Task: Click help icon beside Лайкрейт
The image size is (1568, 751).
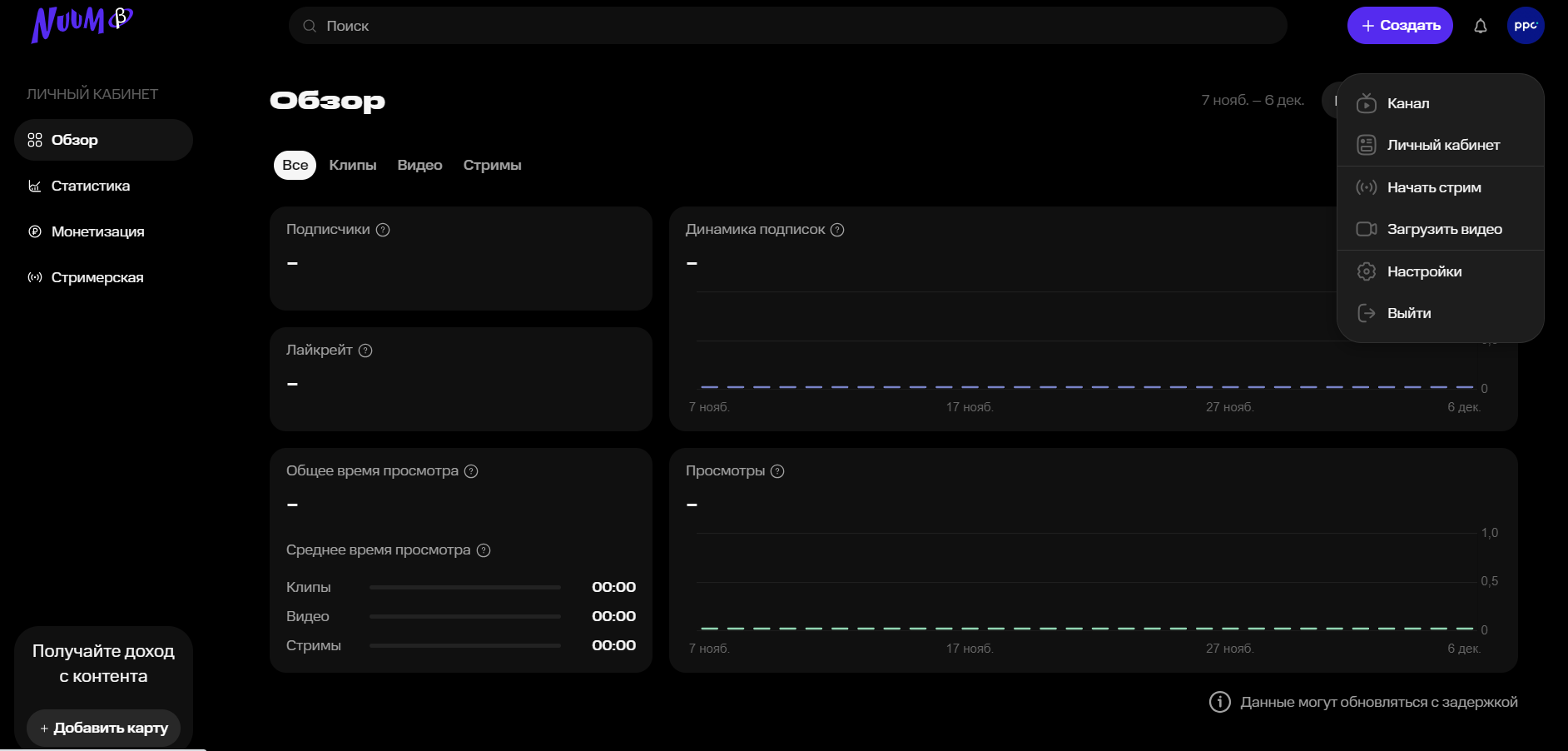Action: pyautogui.click(x=365, y=351)
